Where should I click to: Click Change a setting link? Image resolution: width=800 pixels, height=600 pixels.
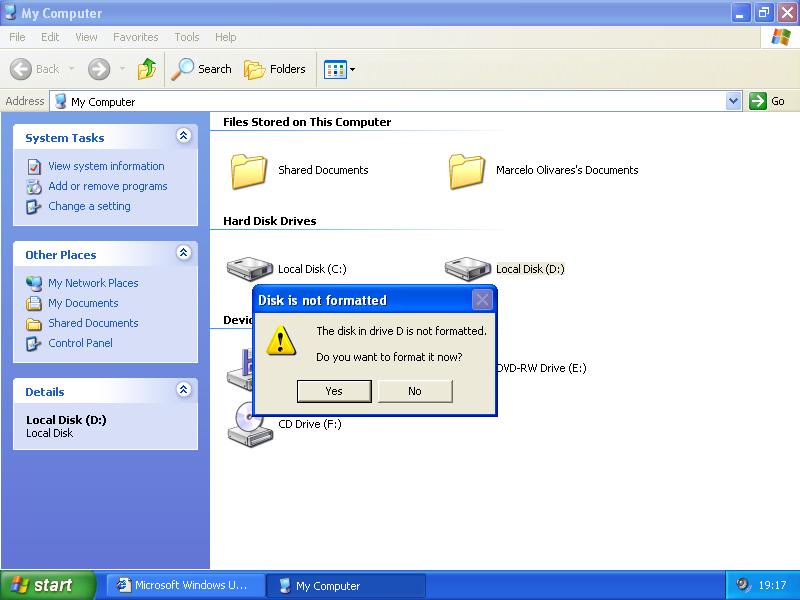tap(89, 206)
